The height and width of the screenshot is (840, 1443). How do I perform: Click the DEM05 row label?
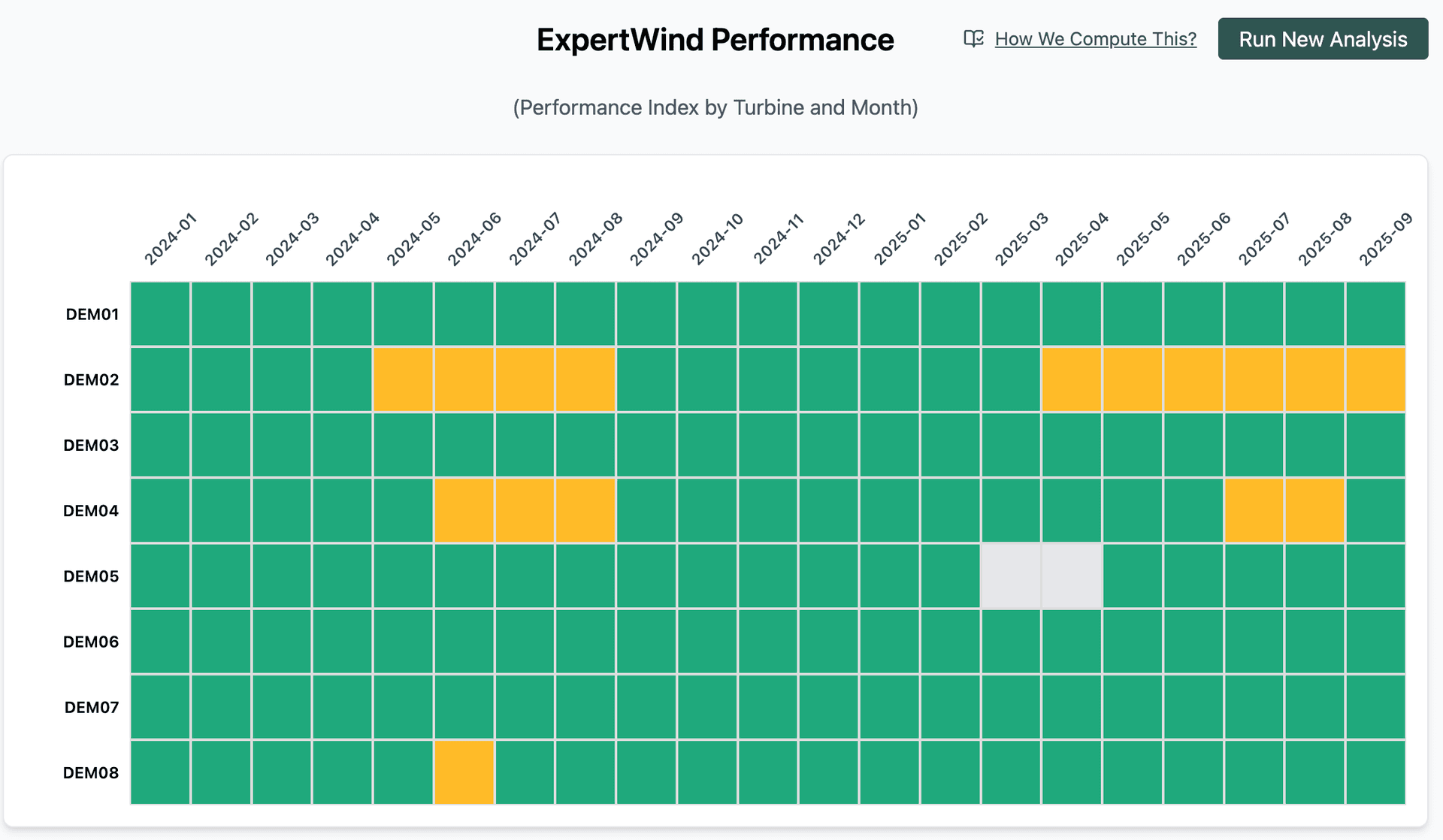click(91, 576)
